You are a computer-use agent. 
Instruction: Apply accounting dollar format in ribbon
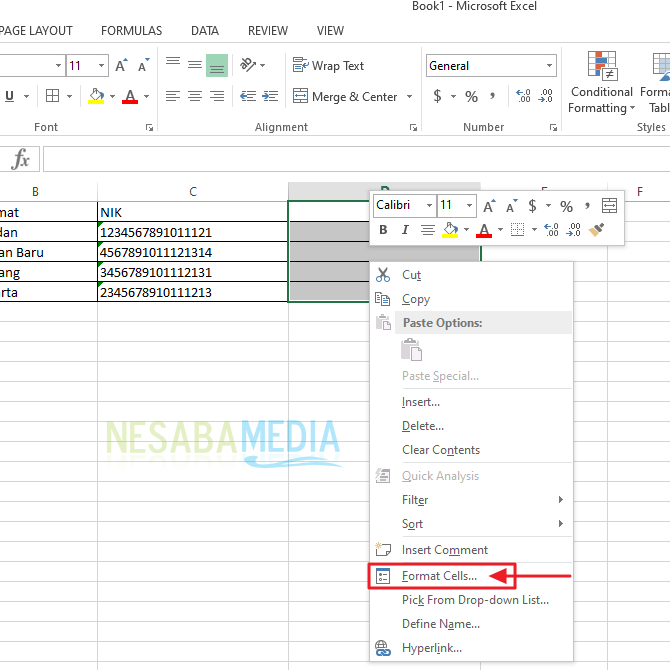pos(437,96)
